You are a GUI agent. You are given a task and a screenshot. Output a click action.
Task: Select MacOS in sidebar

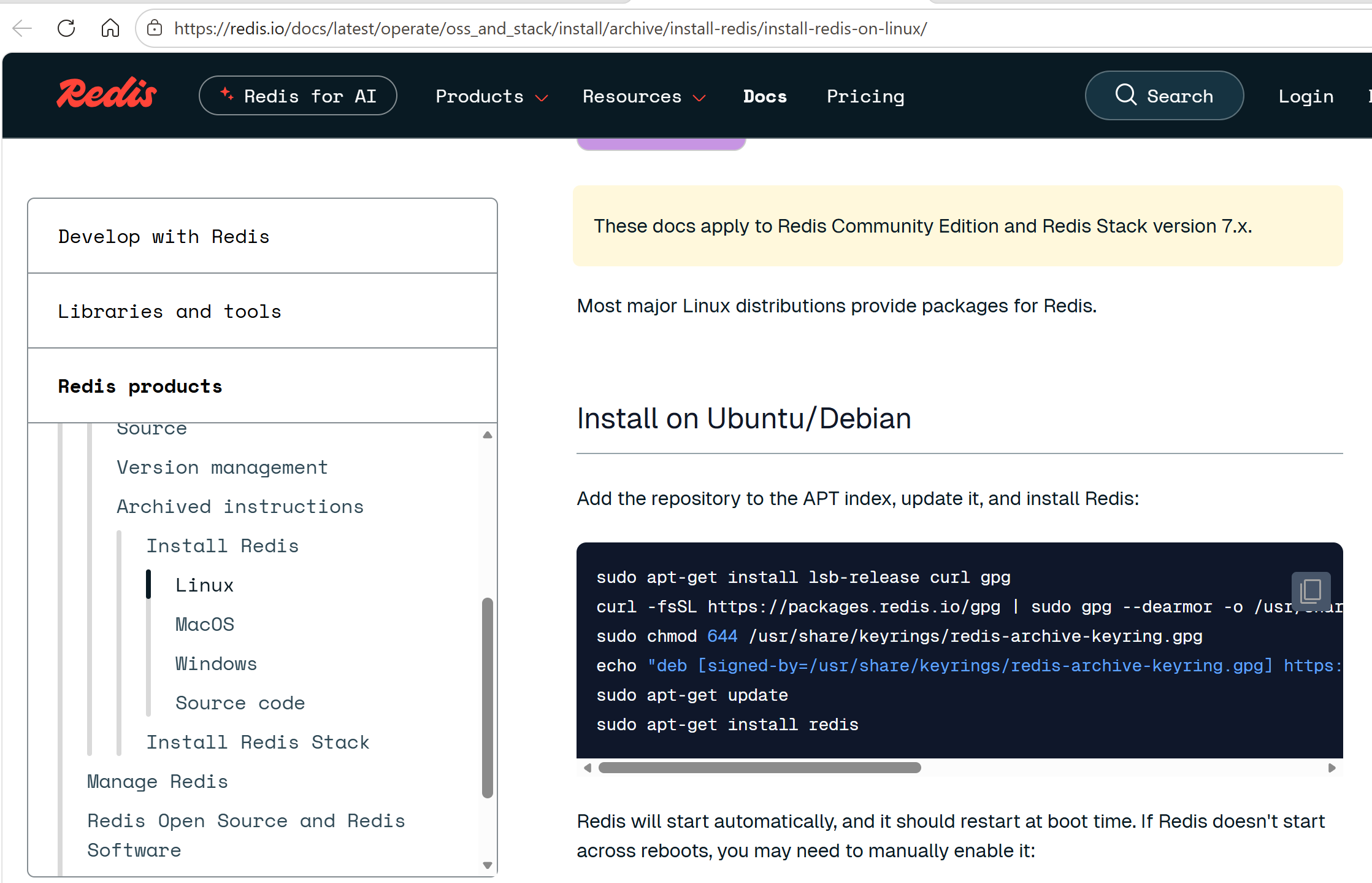pyautogui.click(x=205, y=625)
